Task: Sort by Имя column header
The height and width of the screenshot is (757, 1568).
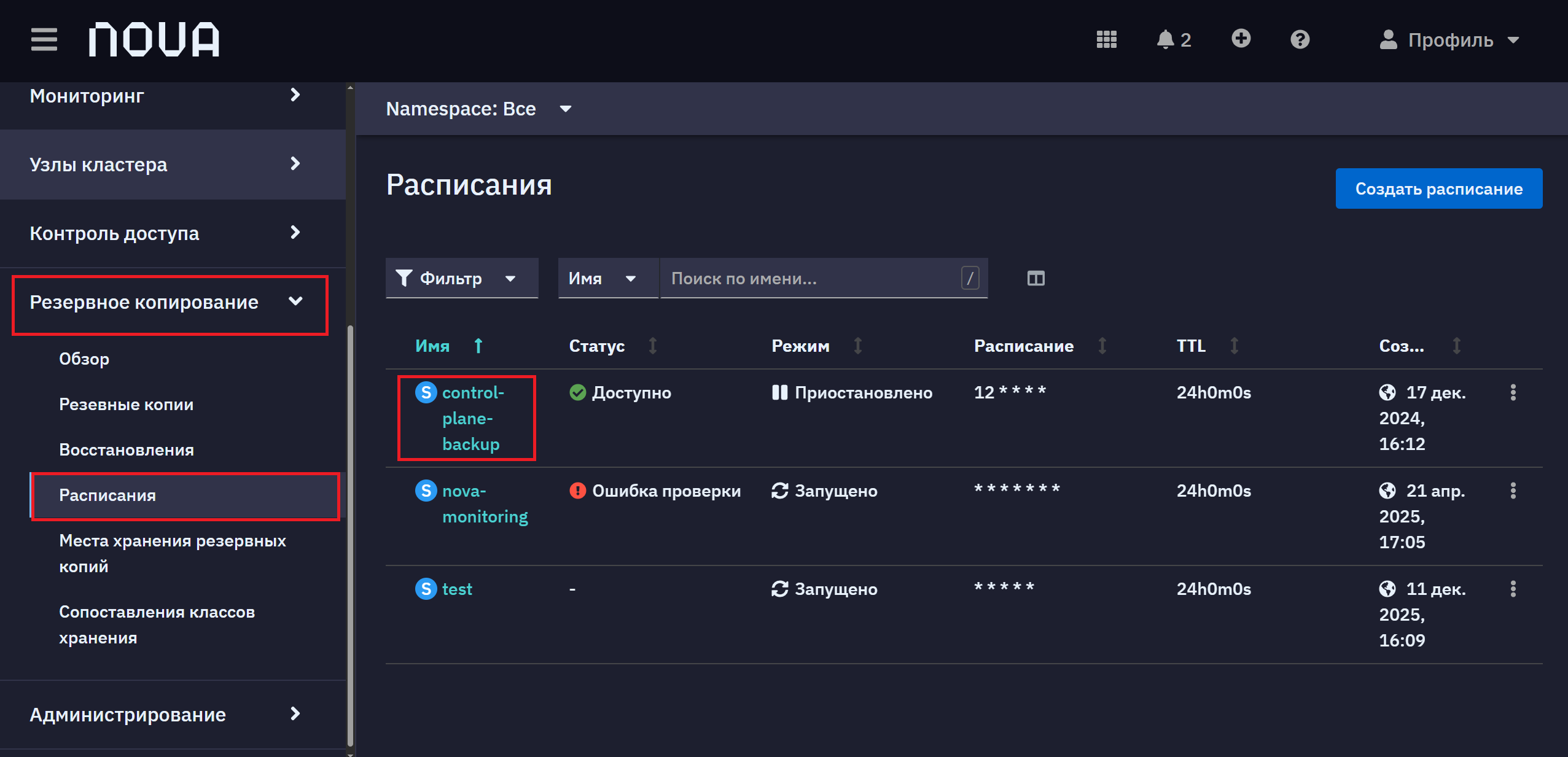Action: [x=450, y=346]
